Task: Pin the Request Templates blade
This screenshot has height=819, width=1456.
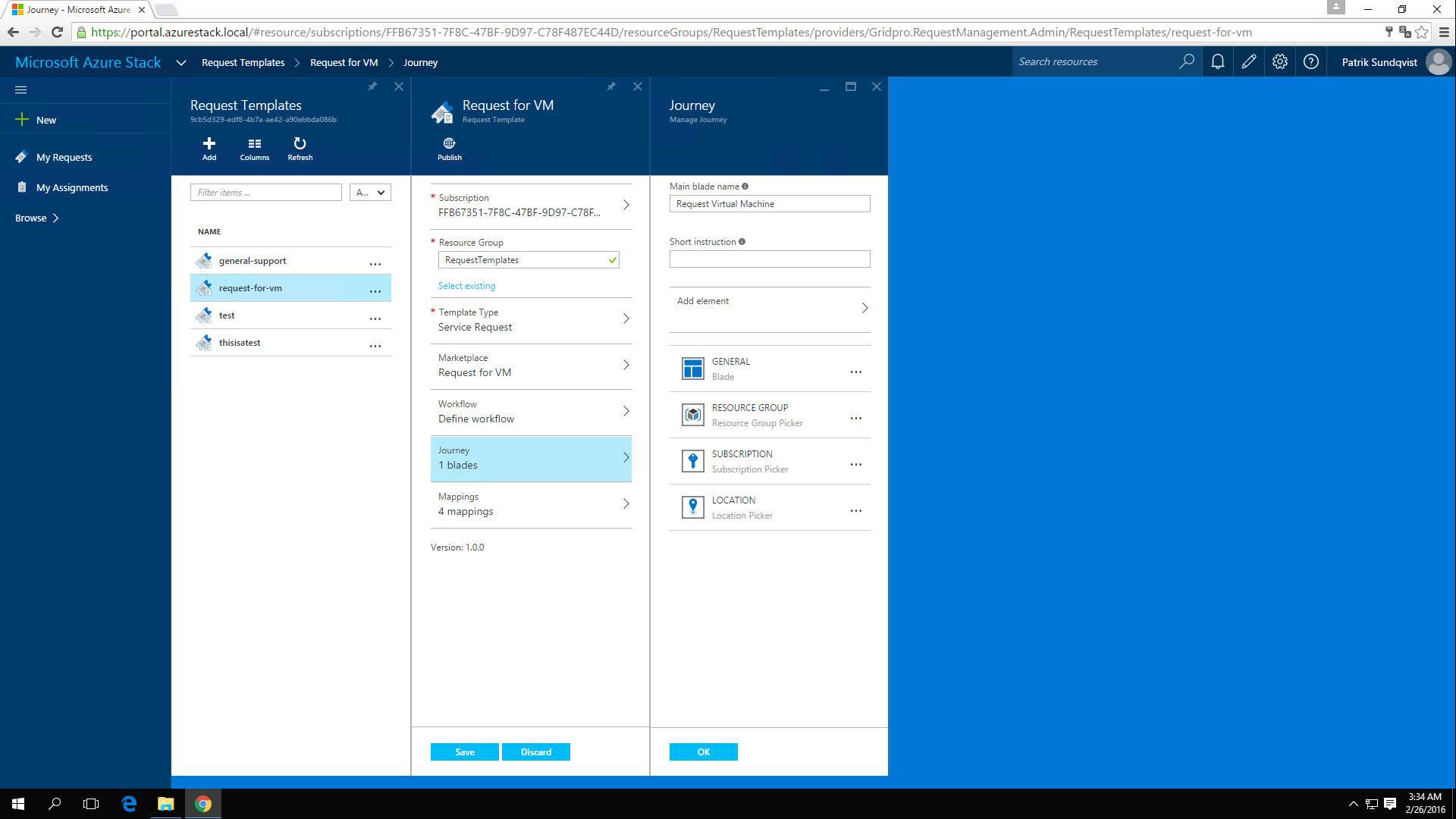Action: point(372,86)
